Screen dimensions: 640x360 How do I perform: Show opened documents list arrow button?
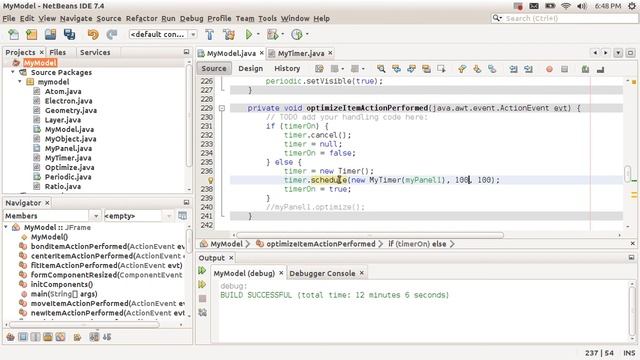[618, 53]
